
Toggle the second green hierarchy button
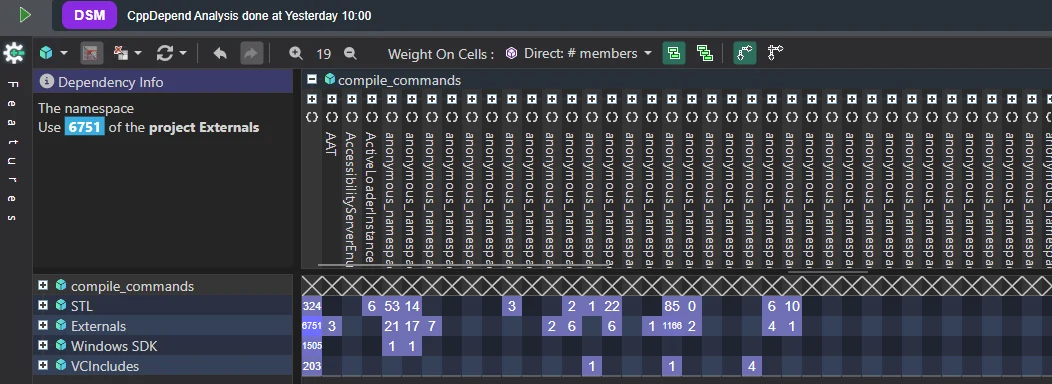(704, 53)
